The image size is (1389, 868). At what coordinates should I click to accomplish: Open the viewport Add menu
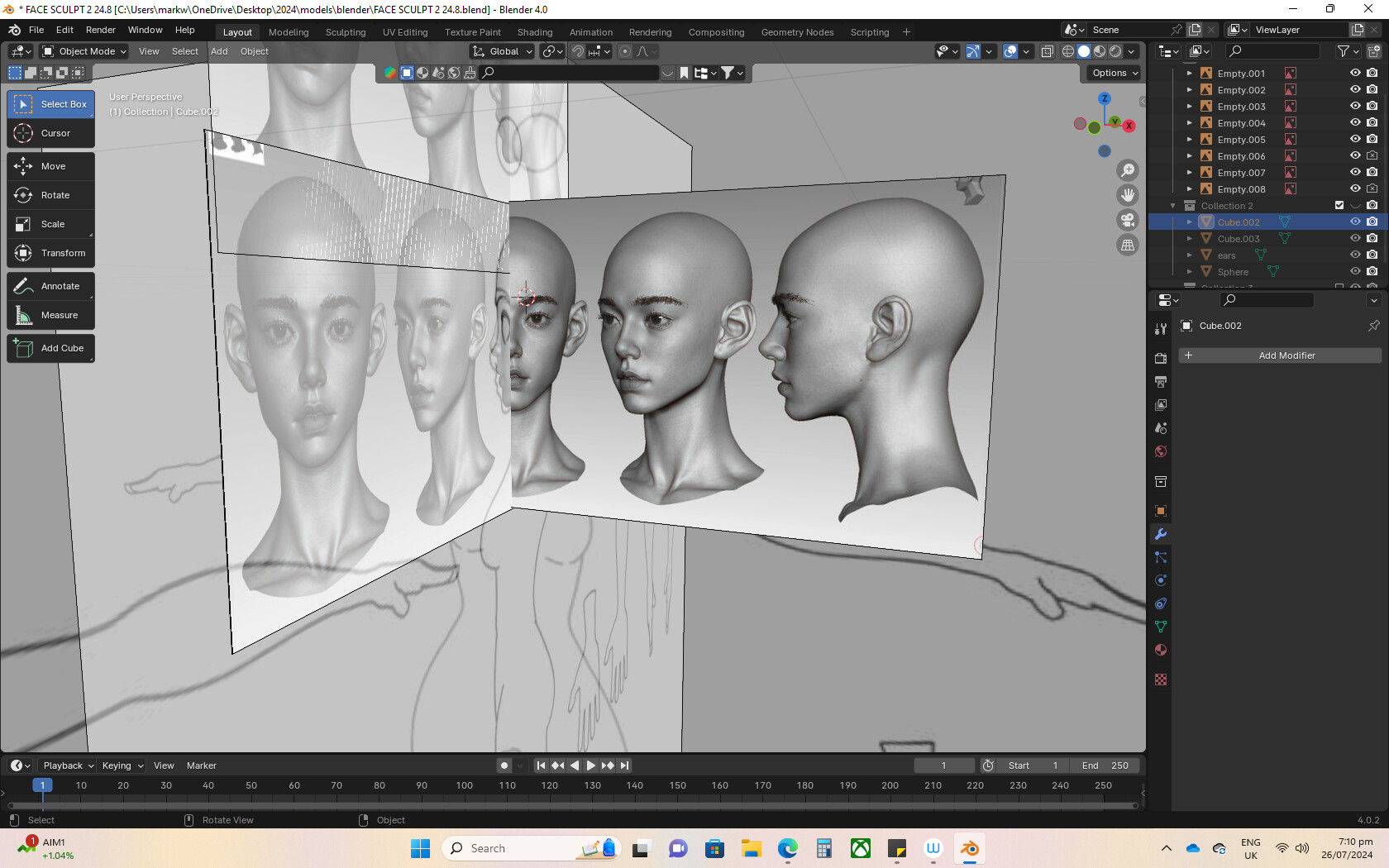(x=219, y=51)
